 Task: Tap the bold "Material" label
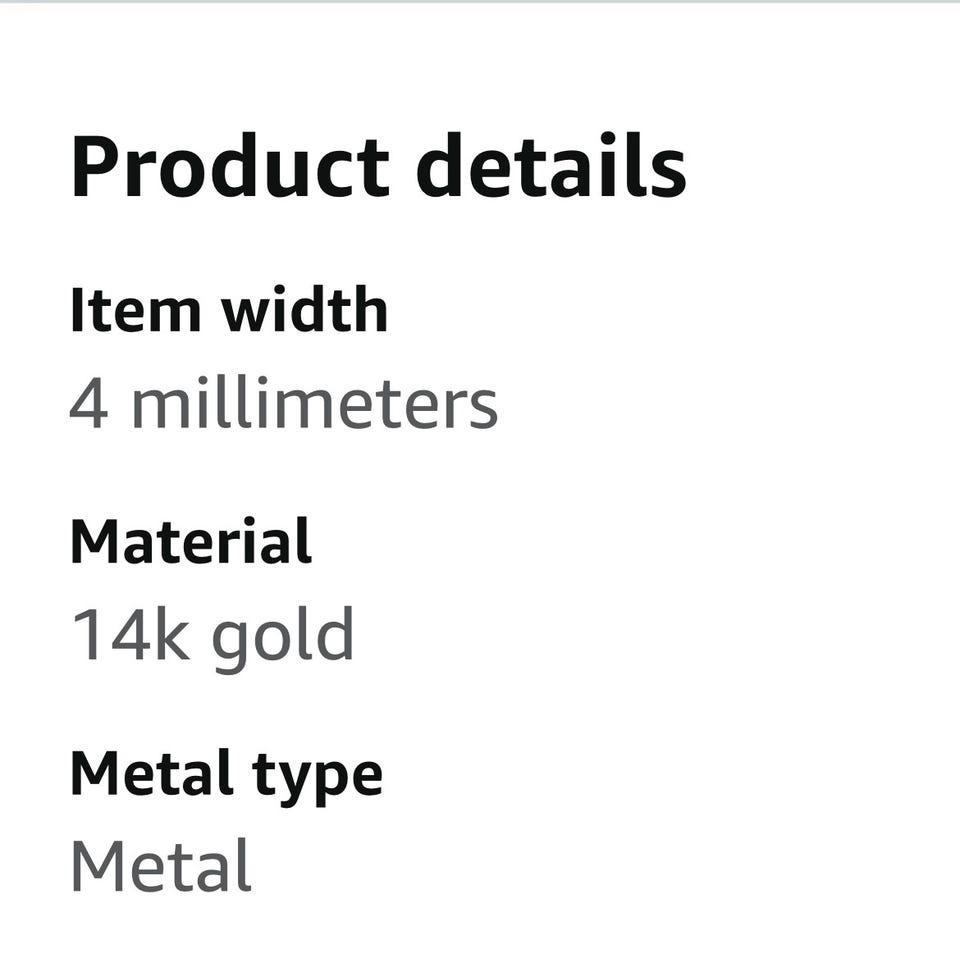pos(190,542)
